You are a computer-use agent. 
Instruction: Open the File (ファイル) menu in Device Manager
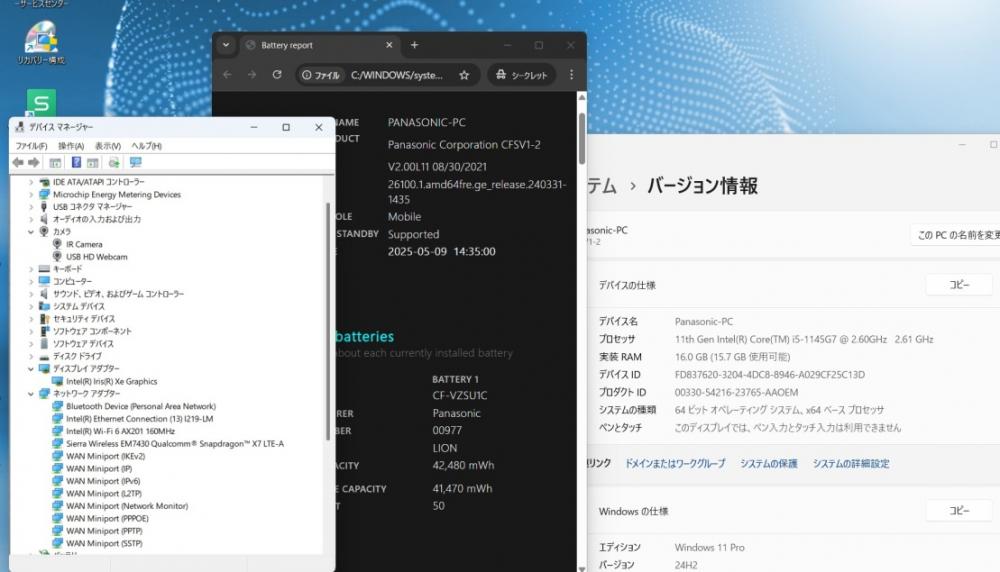31,146
